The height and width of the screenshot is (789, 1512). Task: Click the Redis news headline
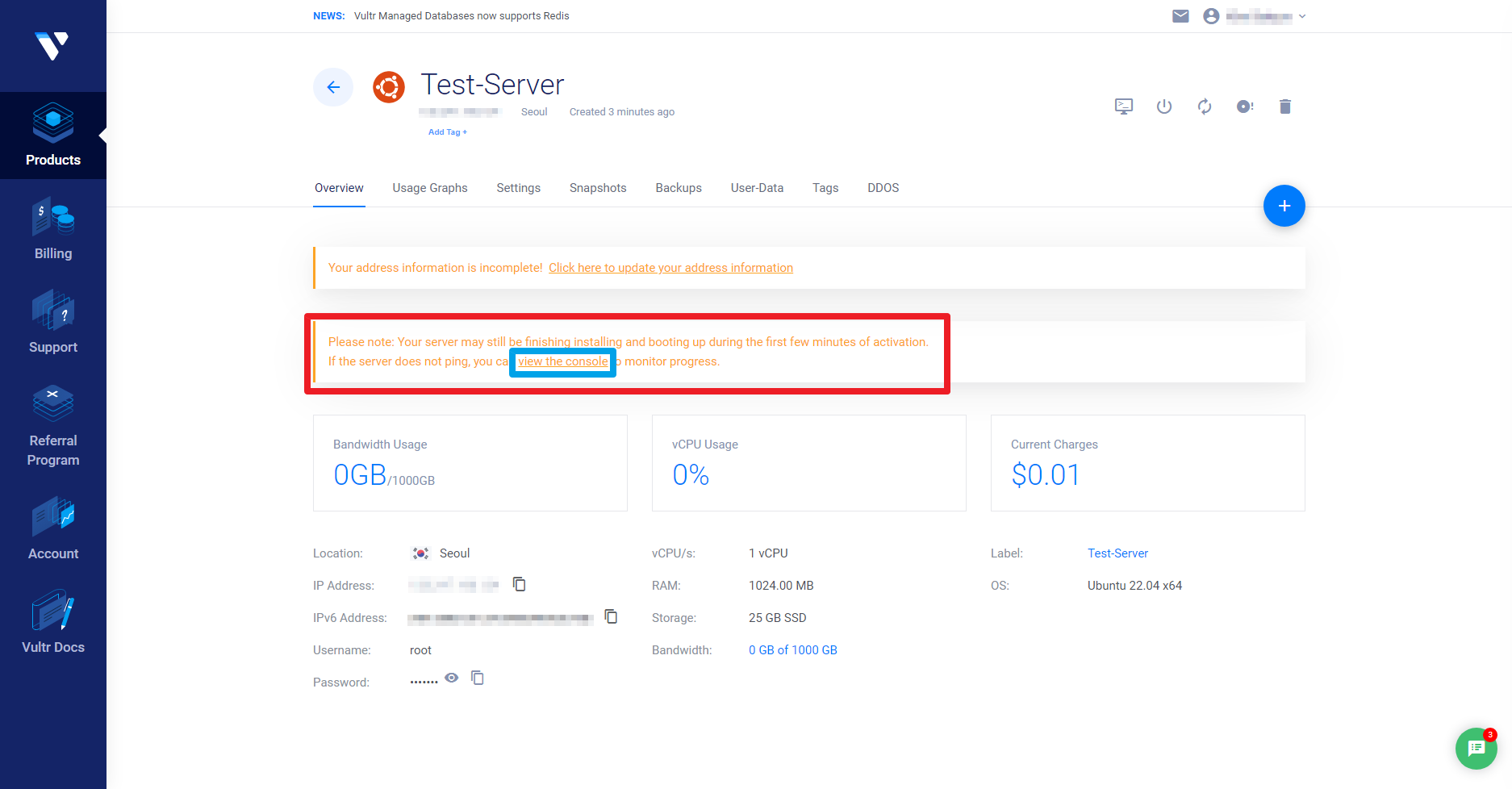[462, 16]
